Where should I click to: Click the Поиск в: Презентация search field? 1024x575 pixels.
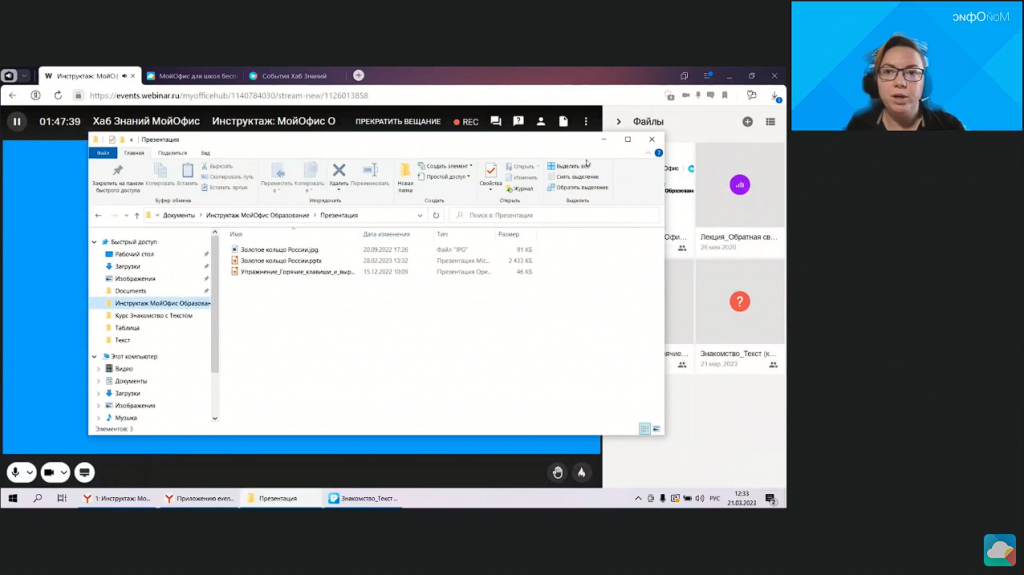(x=554, y=216)
